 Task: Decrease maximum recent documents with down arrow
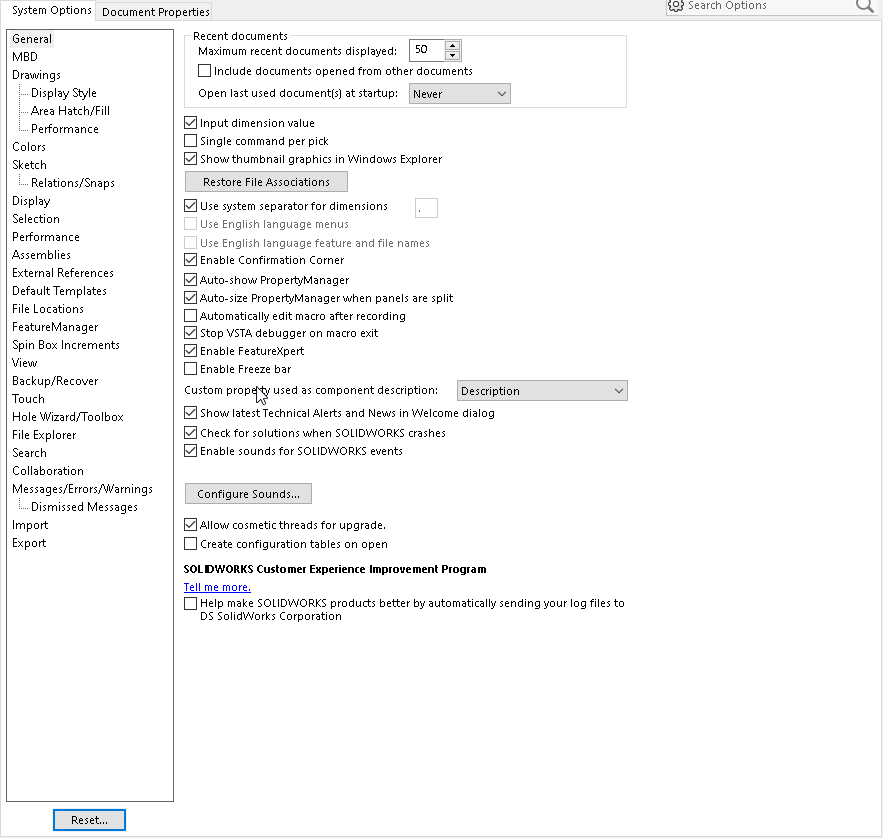pos(452,55)
